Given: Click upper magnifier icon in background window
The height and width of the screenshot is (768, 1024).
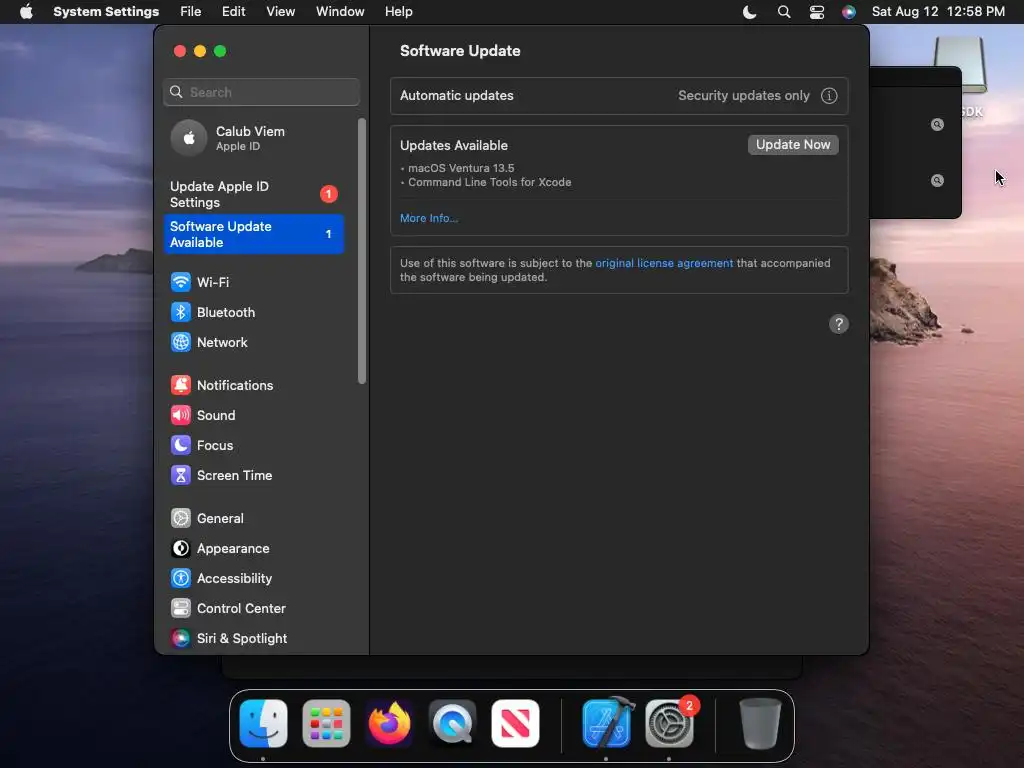Looking at the screenshot, I should pos(937,125).
